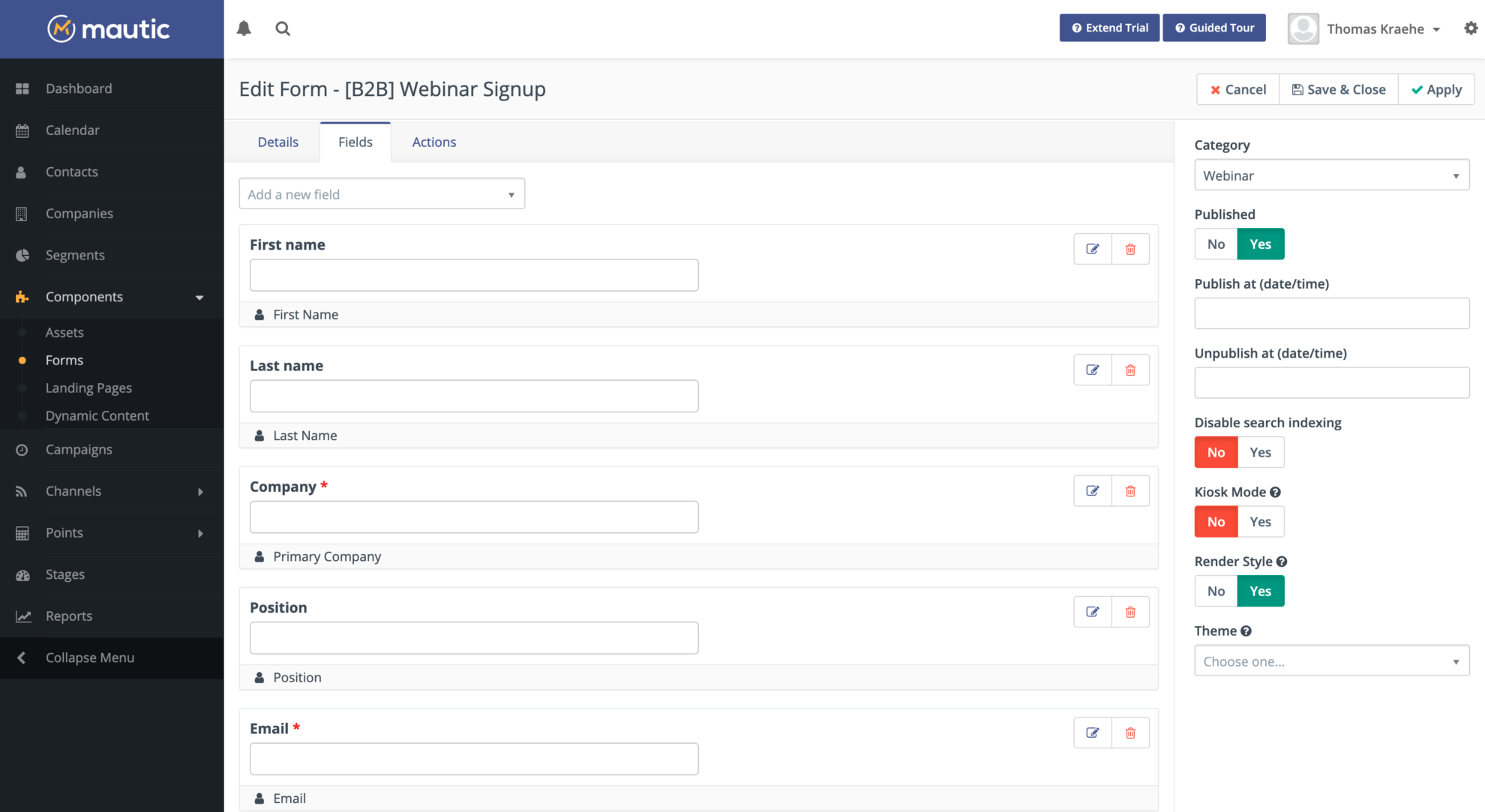Delete the Last name field via trash icon
1485x812 pixels.
click(x=1130, y=369)
